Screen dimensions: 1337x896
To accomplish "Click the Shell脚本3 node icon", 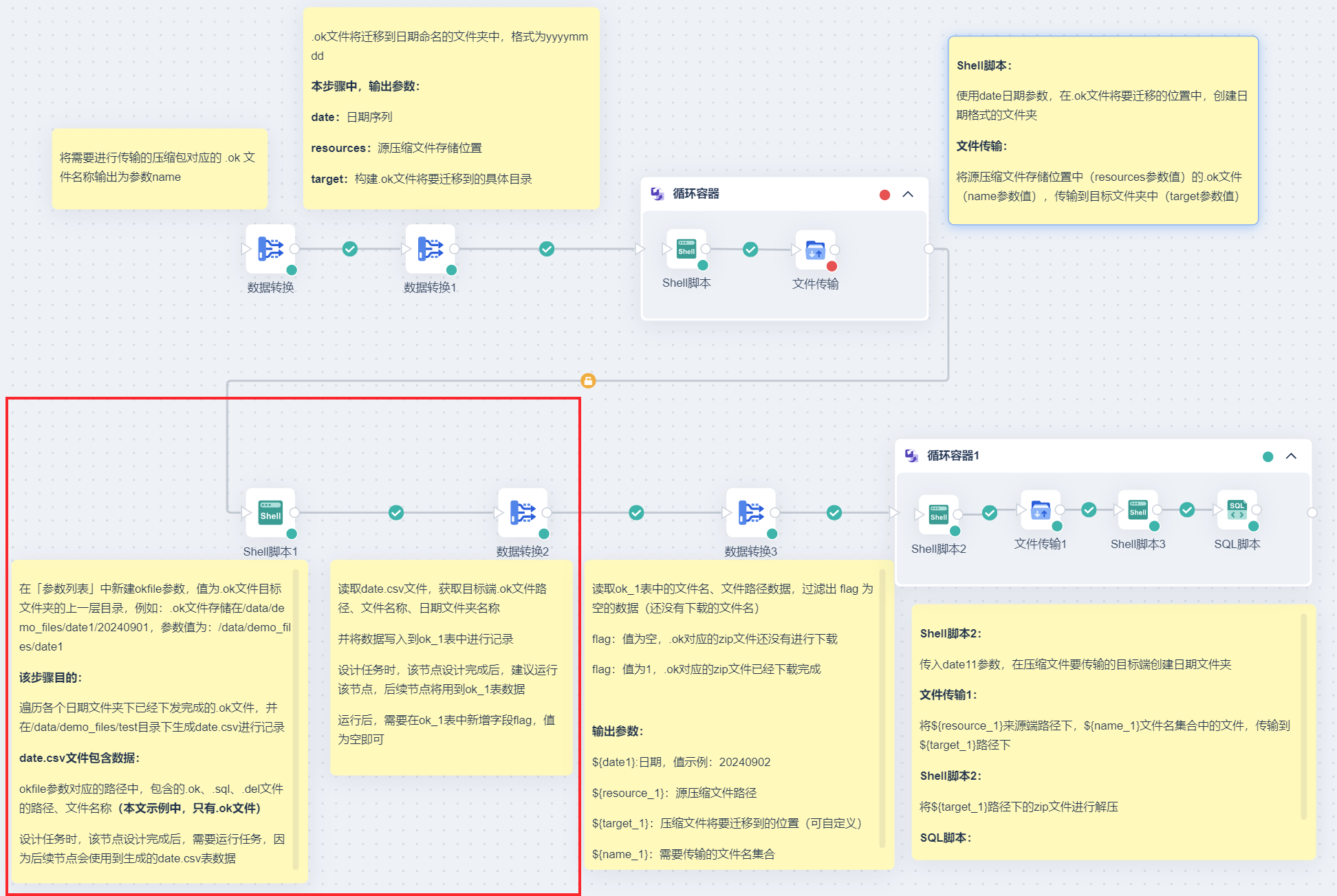I will coord(1138,510).
